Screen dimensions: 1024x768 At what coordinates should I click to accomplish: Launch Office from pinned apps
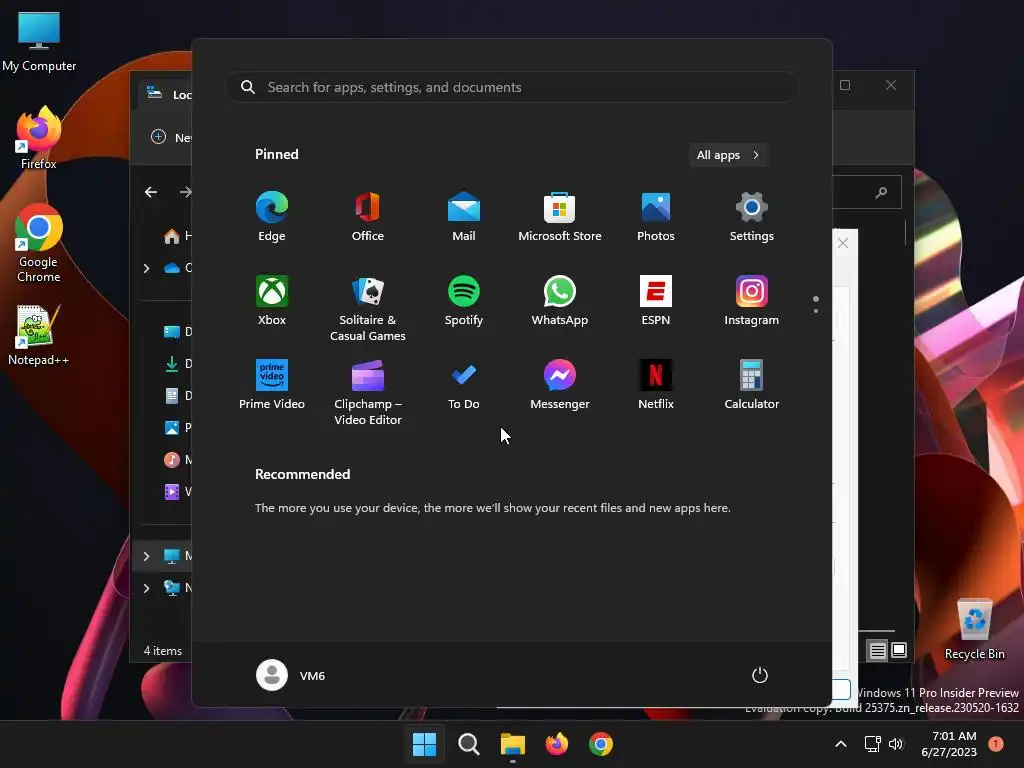coord(368,216)
